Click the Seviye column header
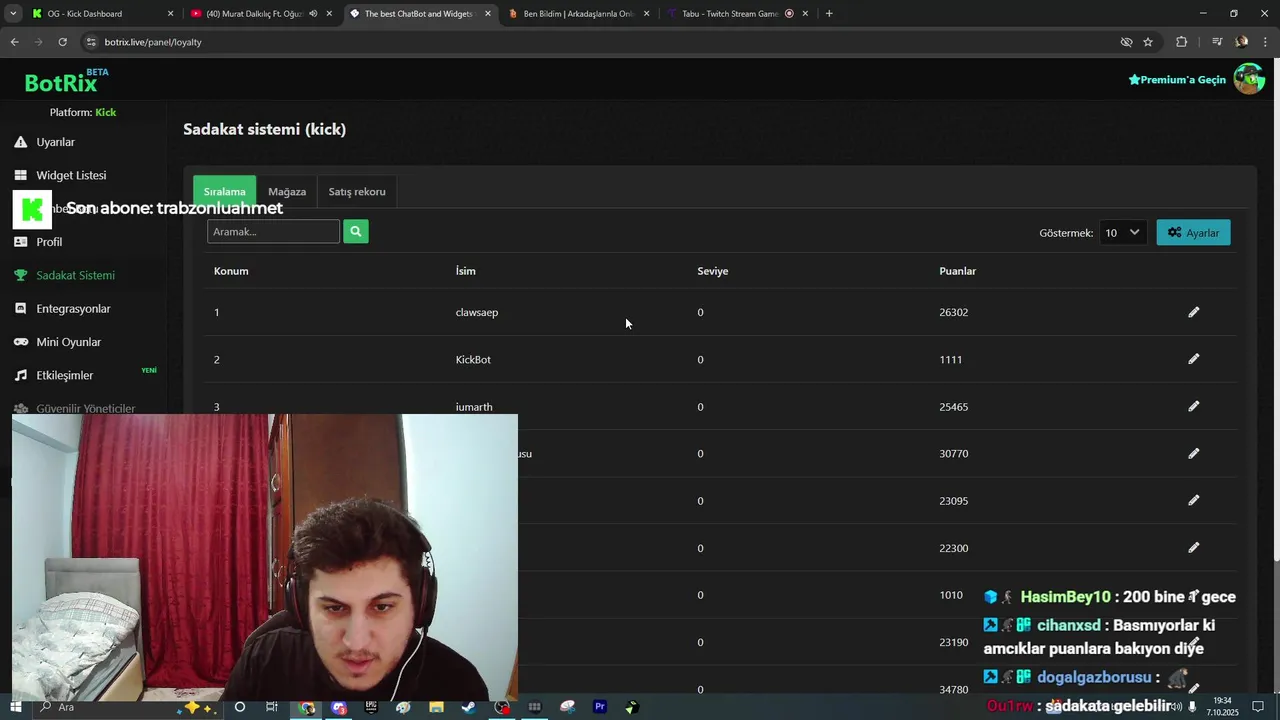Viewport: 1280px width, 720px height. click(712, 271)
